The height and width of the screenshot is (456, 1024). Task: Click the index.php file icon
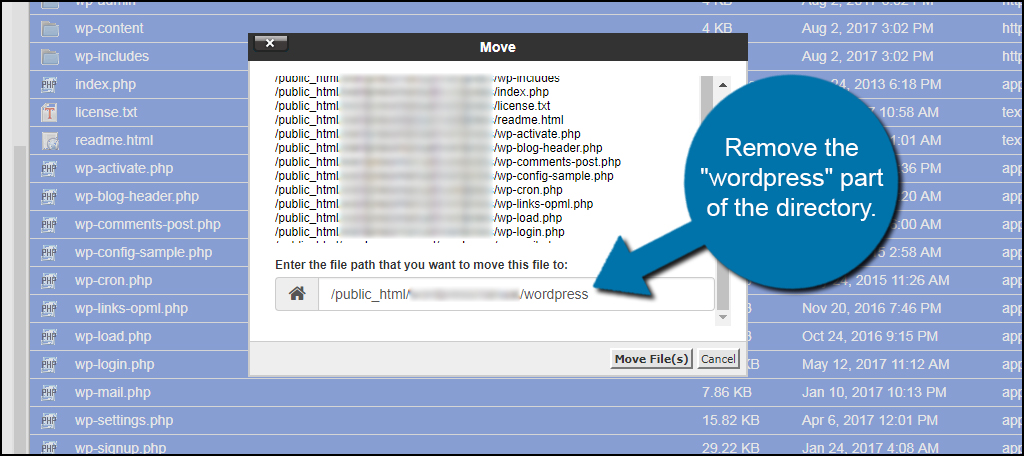click(x=50, y=84)
